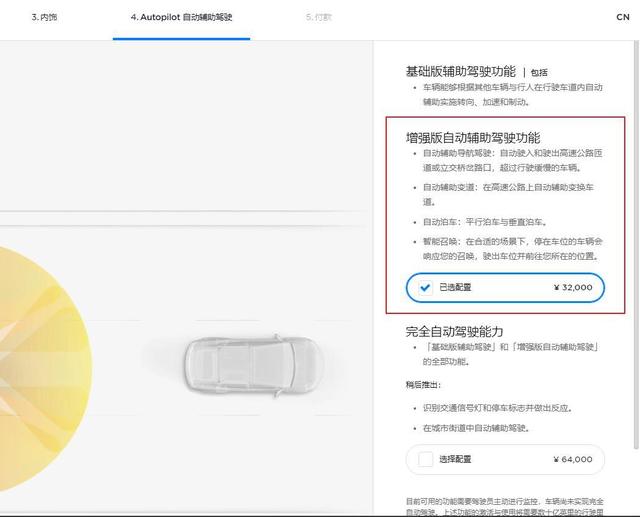Click the white car top-view image

[253, 366]
